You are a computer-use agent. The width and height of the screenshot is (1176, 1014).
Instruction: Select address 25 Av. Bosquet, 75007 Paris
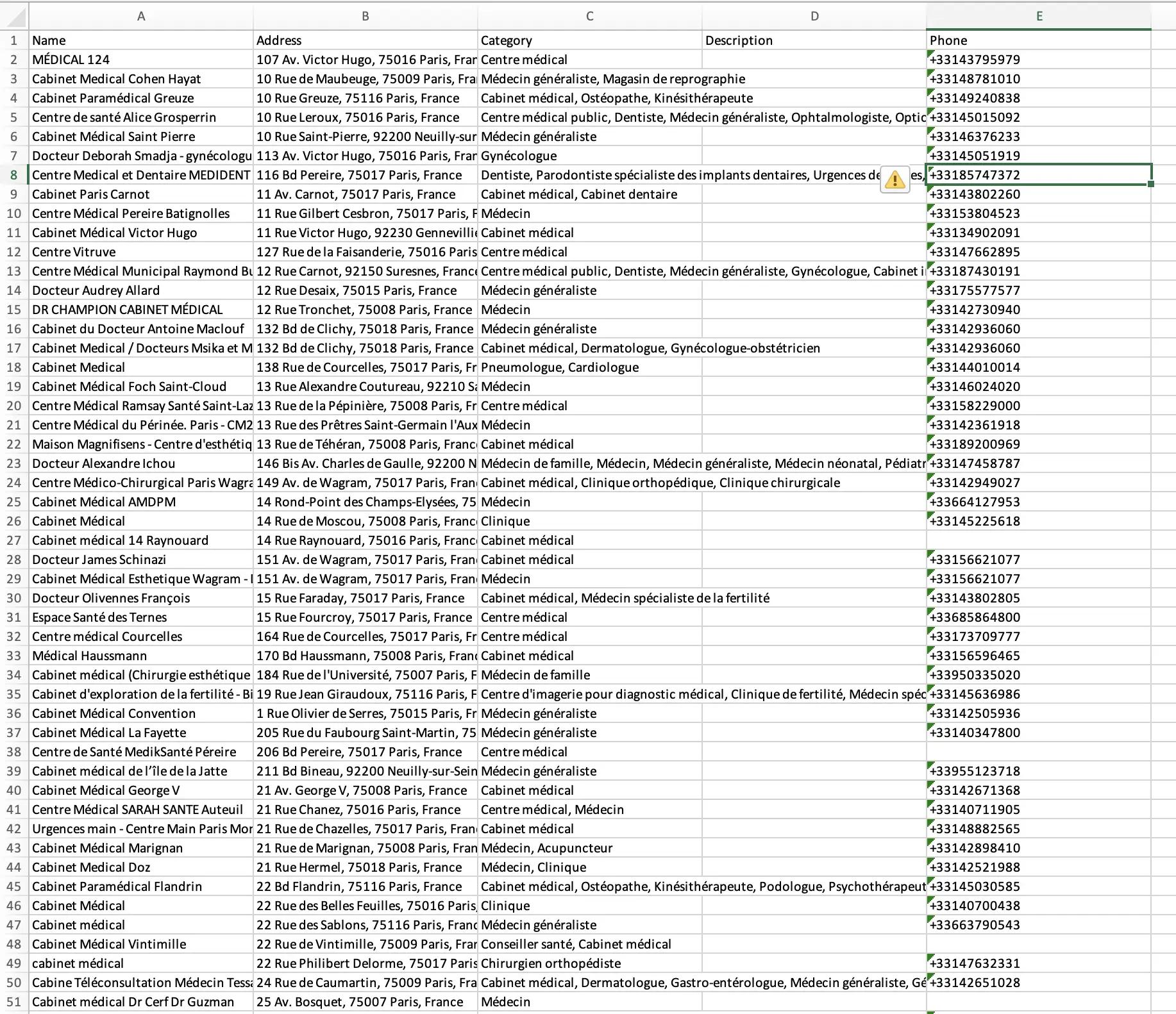click(365, 1002)
